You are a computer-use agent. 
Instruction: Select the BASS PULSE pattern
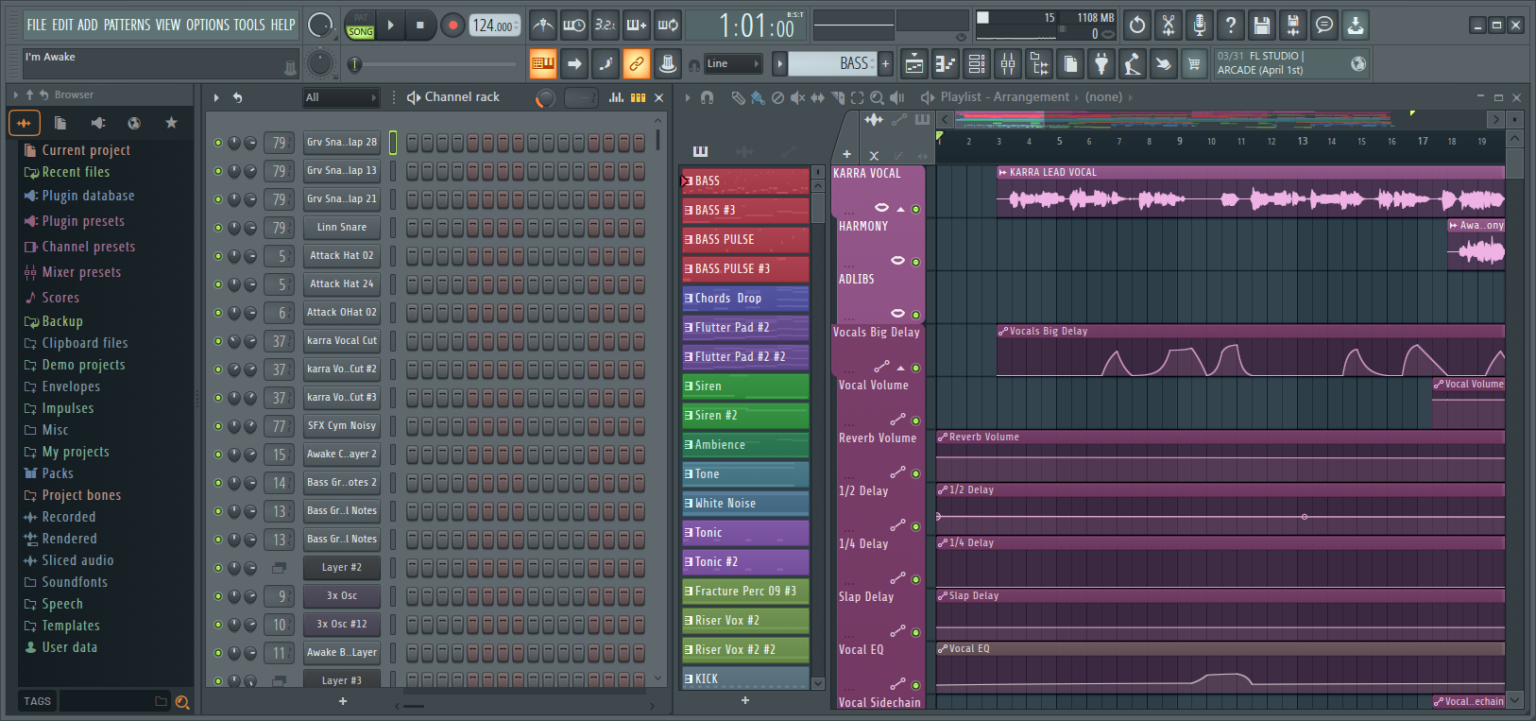point(745,240)
